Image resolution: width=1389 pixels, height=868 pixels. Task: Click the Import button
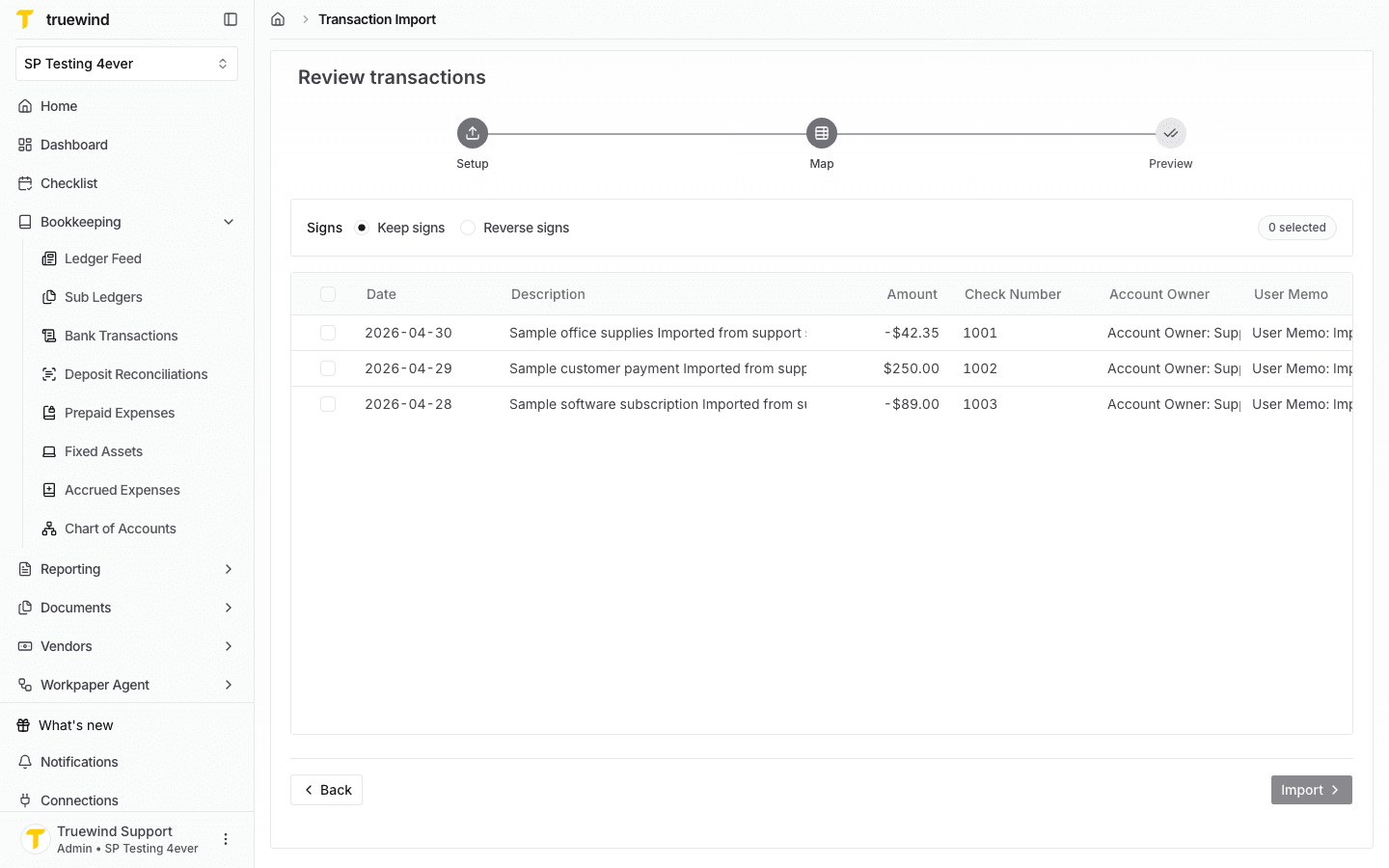tap(1311, 790)
